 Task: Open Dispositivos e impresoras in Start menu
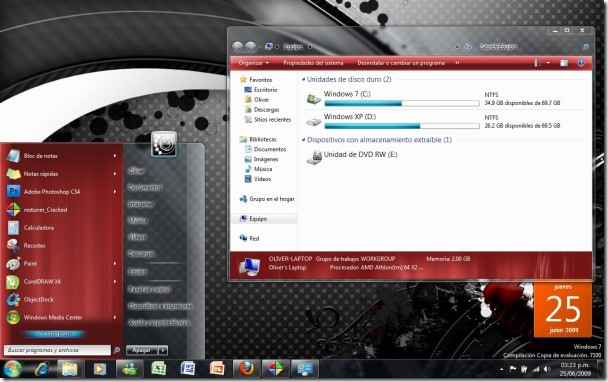160,306
